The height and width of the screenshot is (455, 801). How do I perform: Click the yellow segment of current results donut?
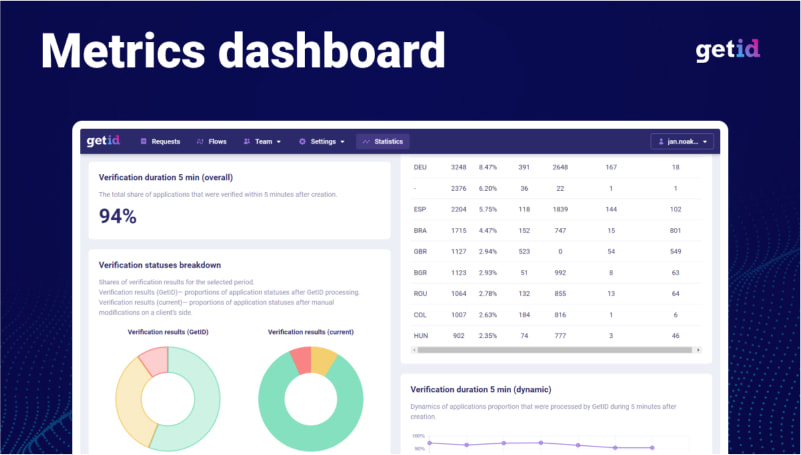point(322,360)
